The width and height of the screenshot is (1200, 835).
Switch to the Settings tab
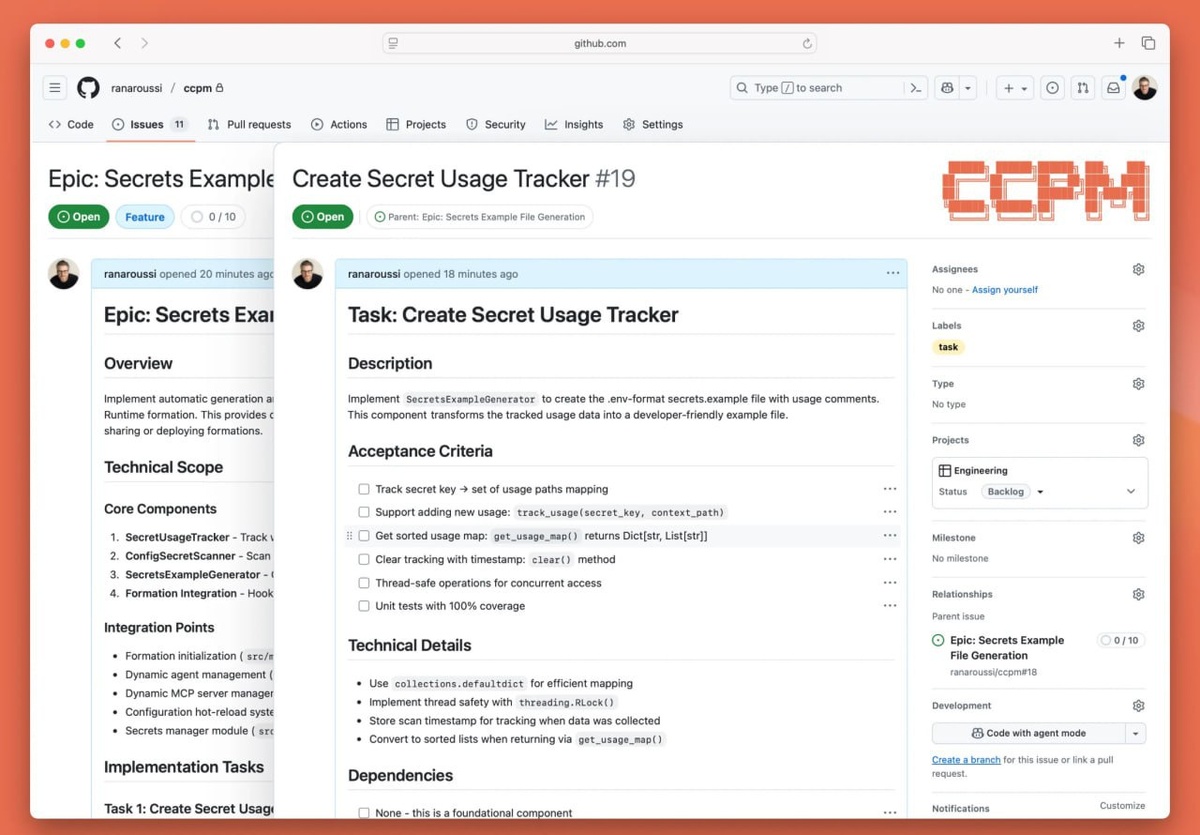pos(653,124)
